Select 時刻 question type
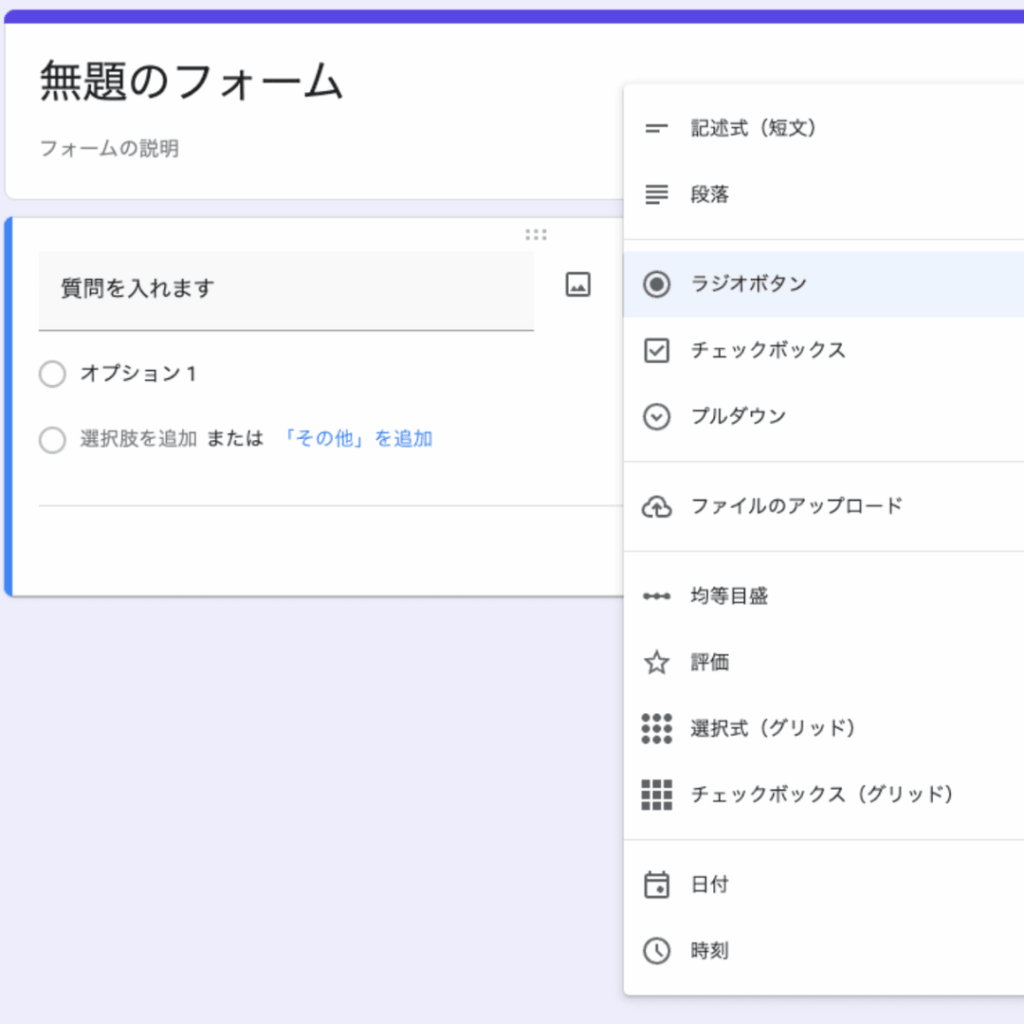1024x1024 pixels. click(x=824, y=951)
